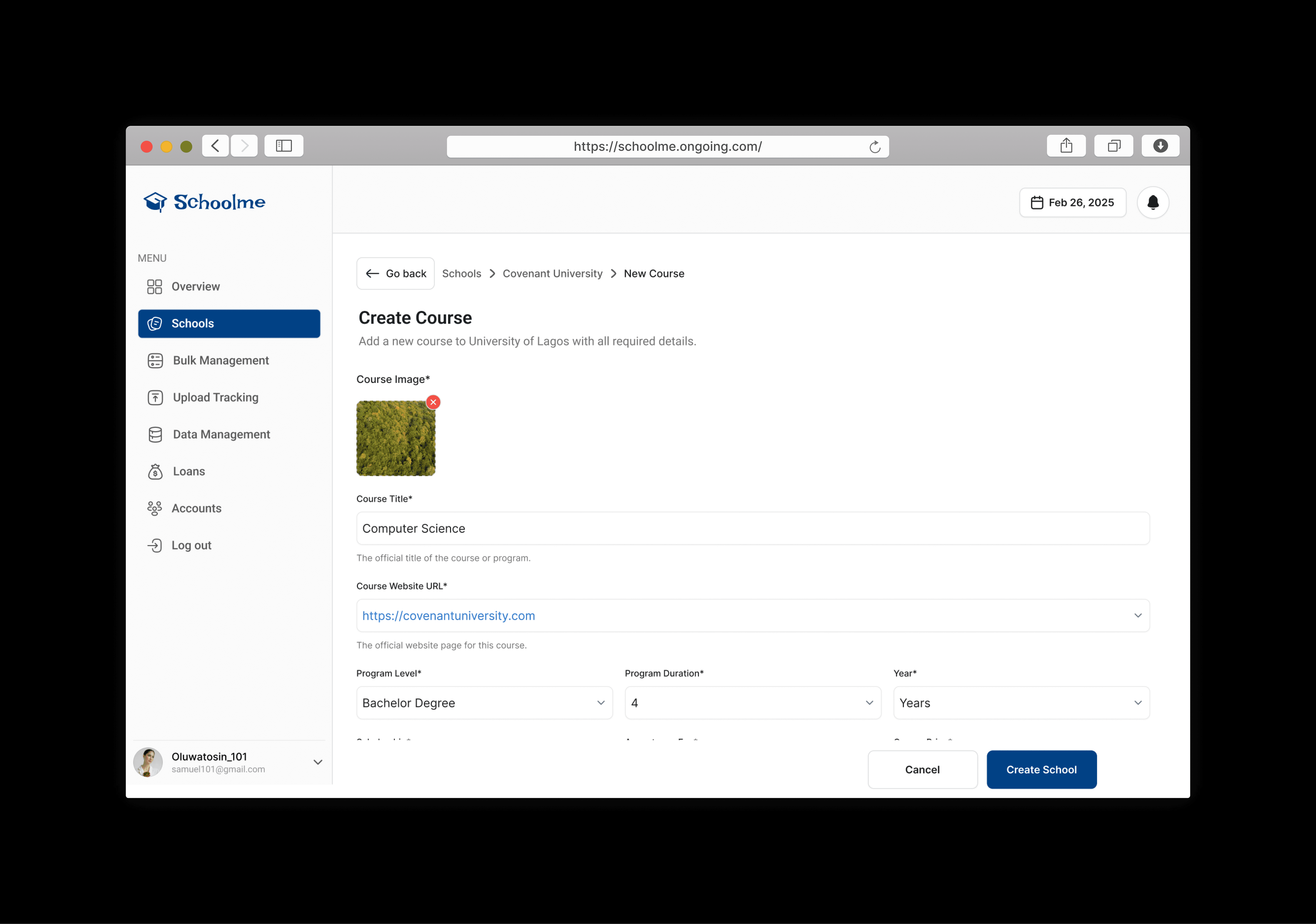
Task: Click 'The official website page' helper text
Action: [x=441, y=645]
